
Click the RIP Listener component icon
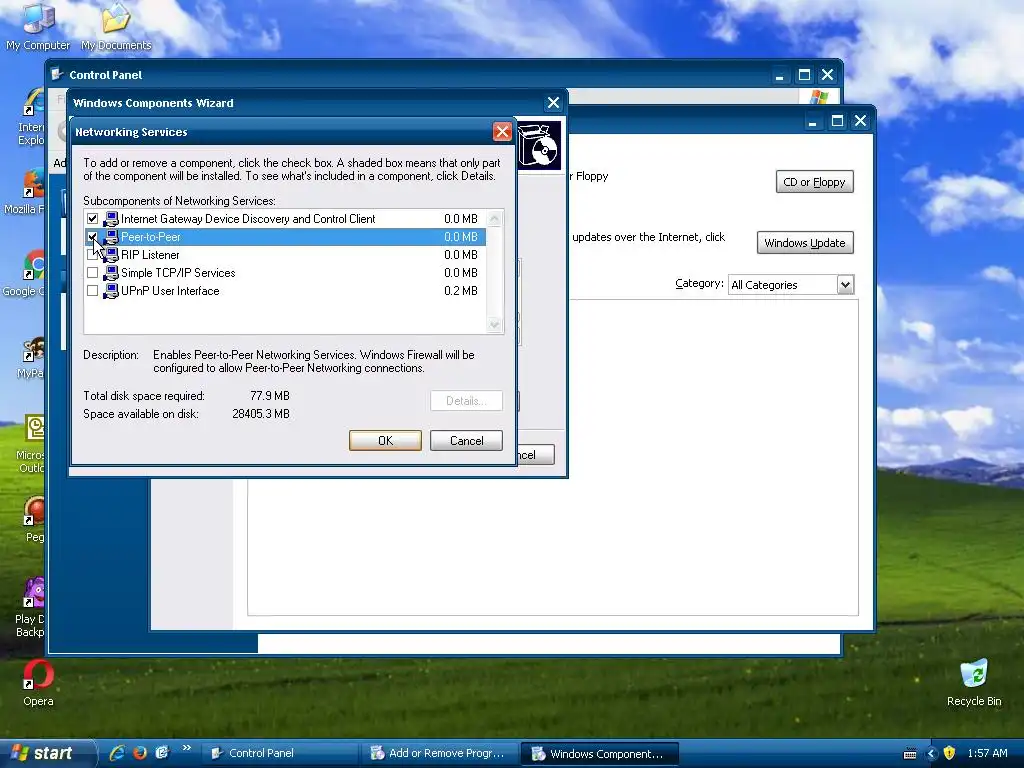click(x=110, y=255)
